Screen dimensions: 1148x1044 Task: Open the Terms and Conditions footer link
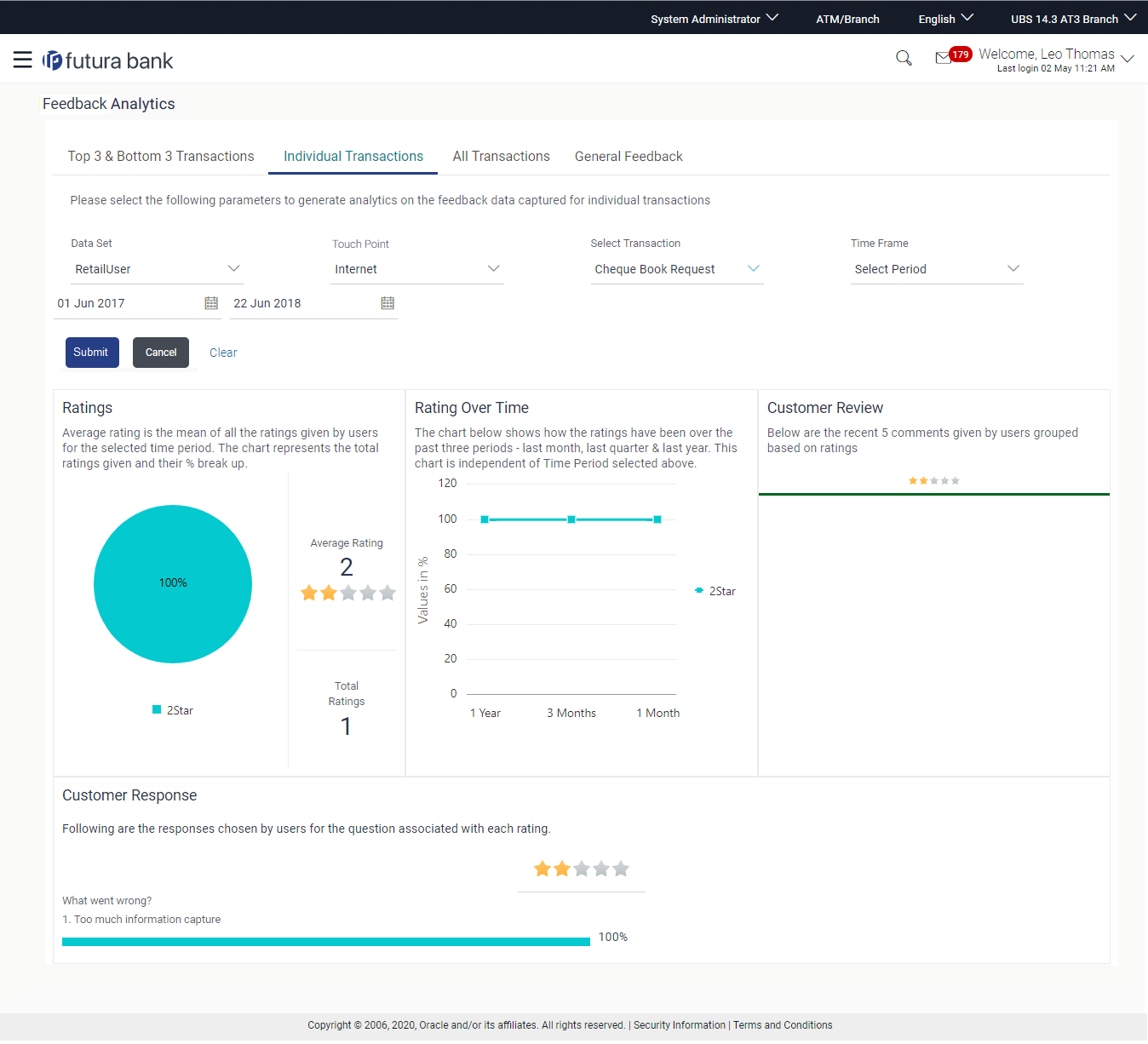(783, 1025)
